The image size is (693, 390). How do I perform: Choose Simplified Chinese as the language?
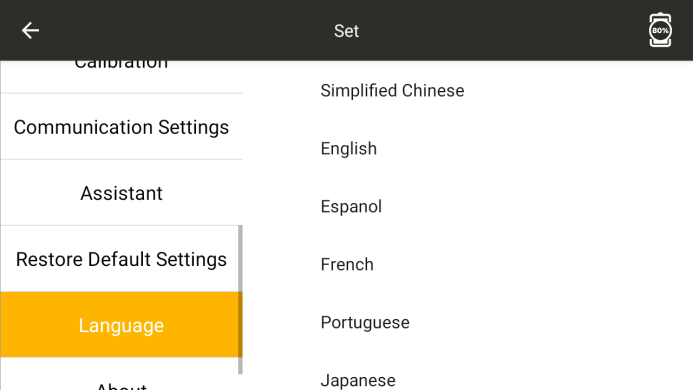[392, 91]
